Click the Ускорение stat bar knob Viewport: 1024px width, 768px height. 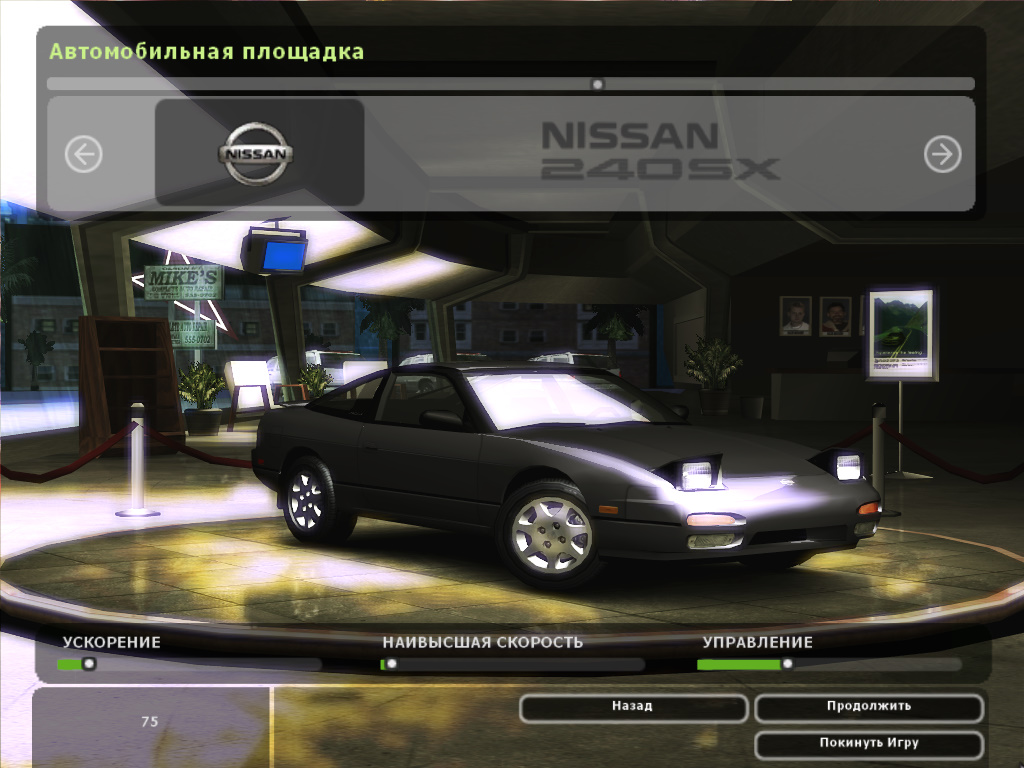(x=89, y=664)
